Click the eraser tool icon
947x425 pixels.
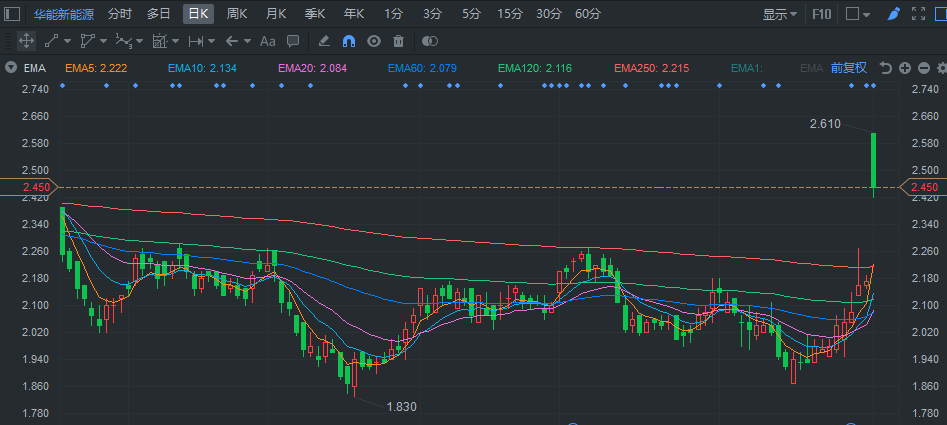tap(323, 41)
